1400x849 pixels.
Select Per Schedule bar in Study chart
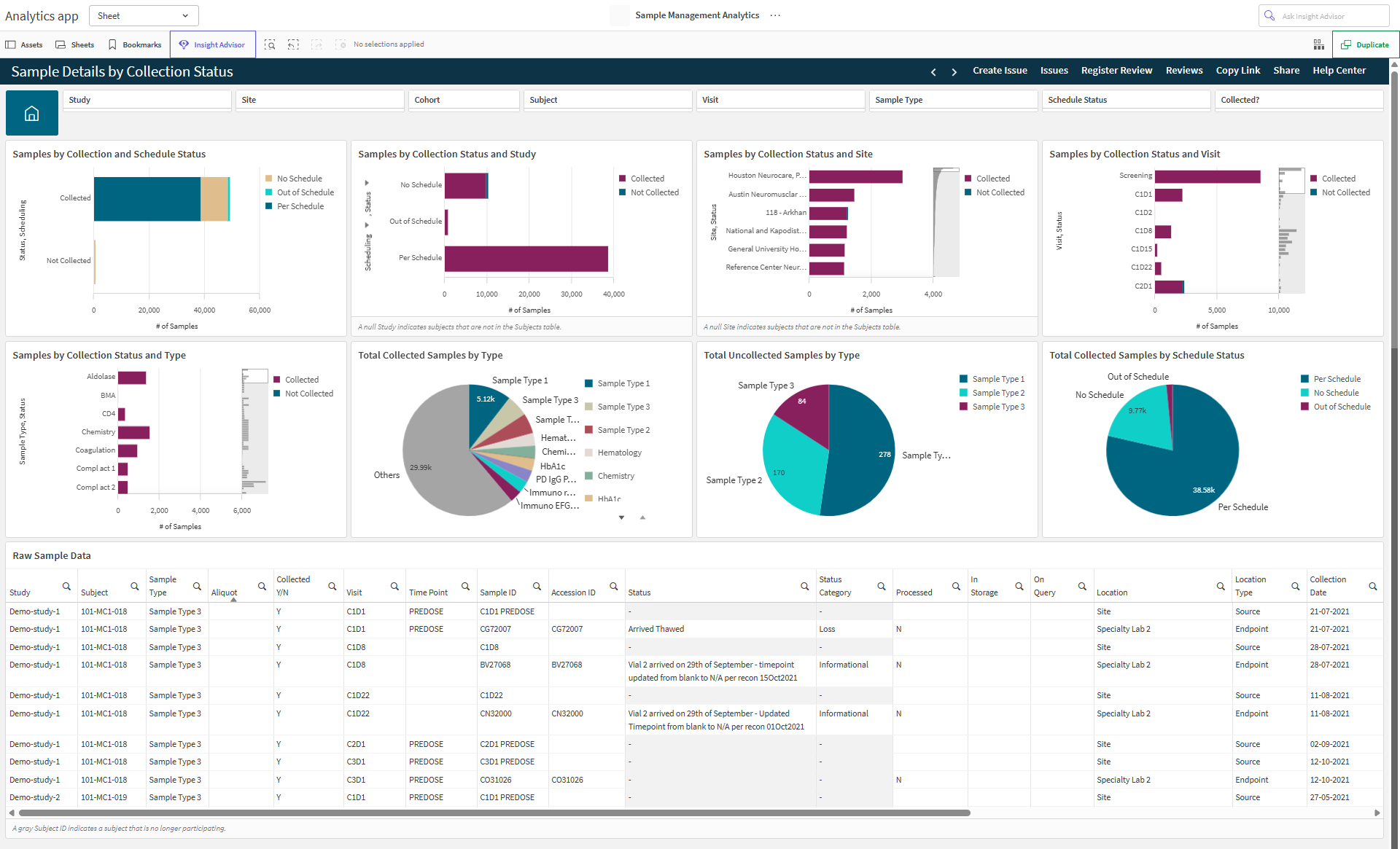pos(526,259)
